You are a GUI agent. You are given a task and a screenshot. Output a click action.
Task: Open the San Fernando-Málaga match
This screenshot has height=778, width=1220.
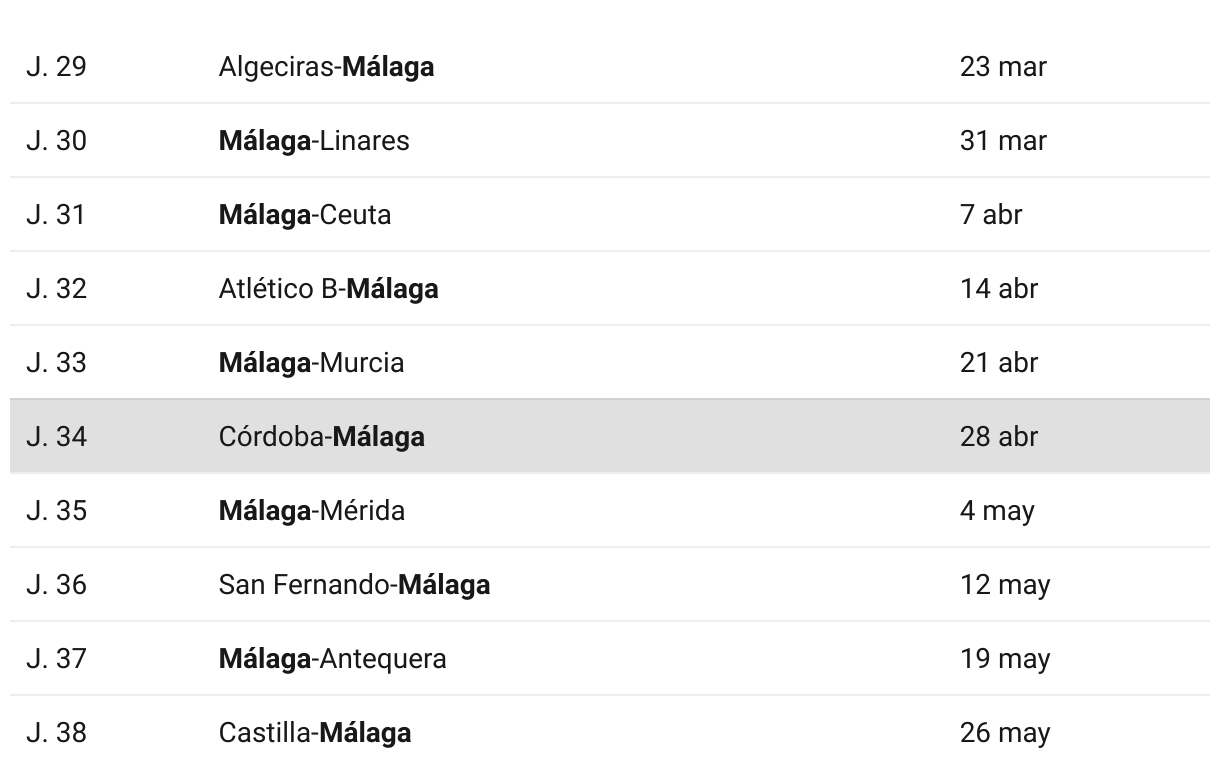coord(354,585)
